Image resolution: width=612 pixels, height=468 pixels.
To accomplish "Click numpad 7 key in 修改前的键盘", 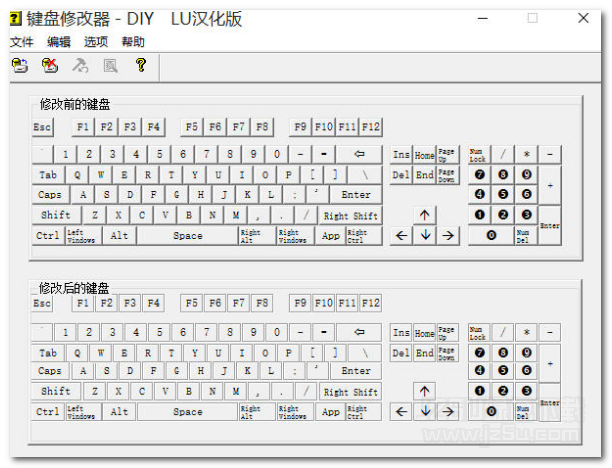I will click(480, 174).
